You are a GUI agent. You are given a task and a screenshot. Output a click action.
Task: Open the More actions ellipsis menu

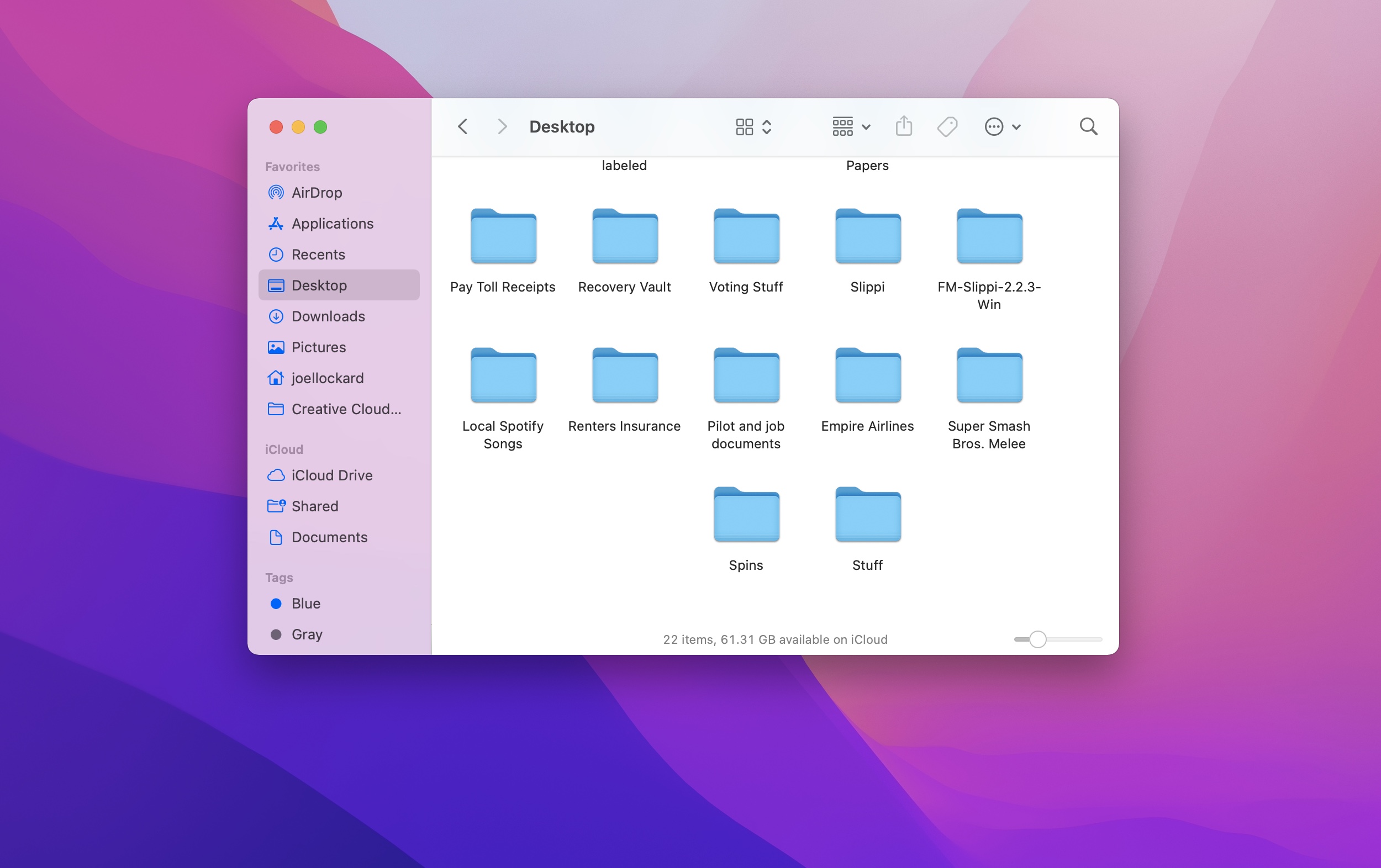coord(1002,126)
